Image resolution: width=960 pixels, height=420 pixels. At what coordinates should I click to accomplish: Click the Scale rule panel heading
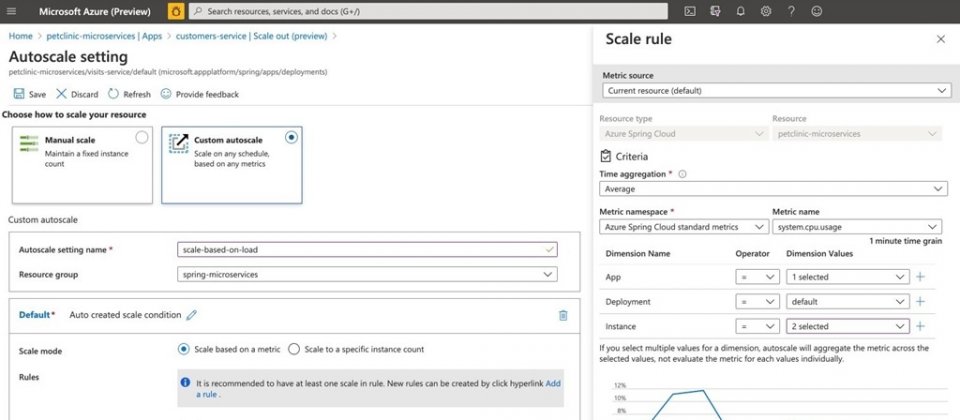639,39
